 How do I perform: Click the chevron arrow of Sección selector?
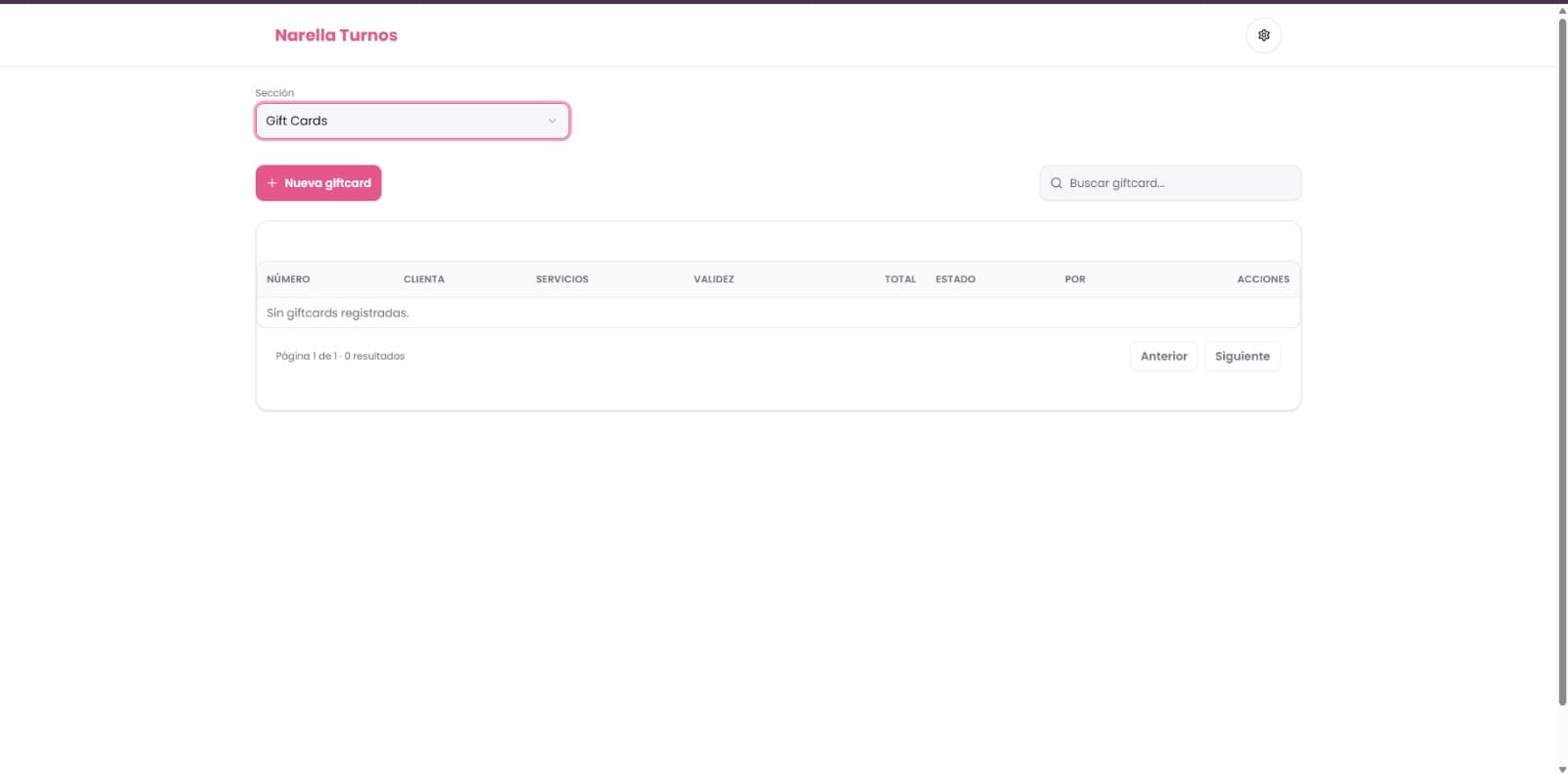coord(552,121)
